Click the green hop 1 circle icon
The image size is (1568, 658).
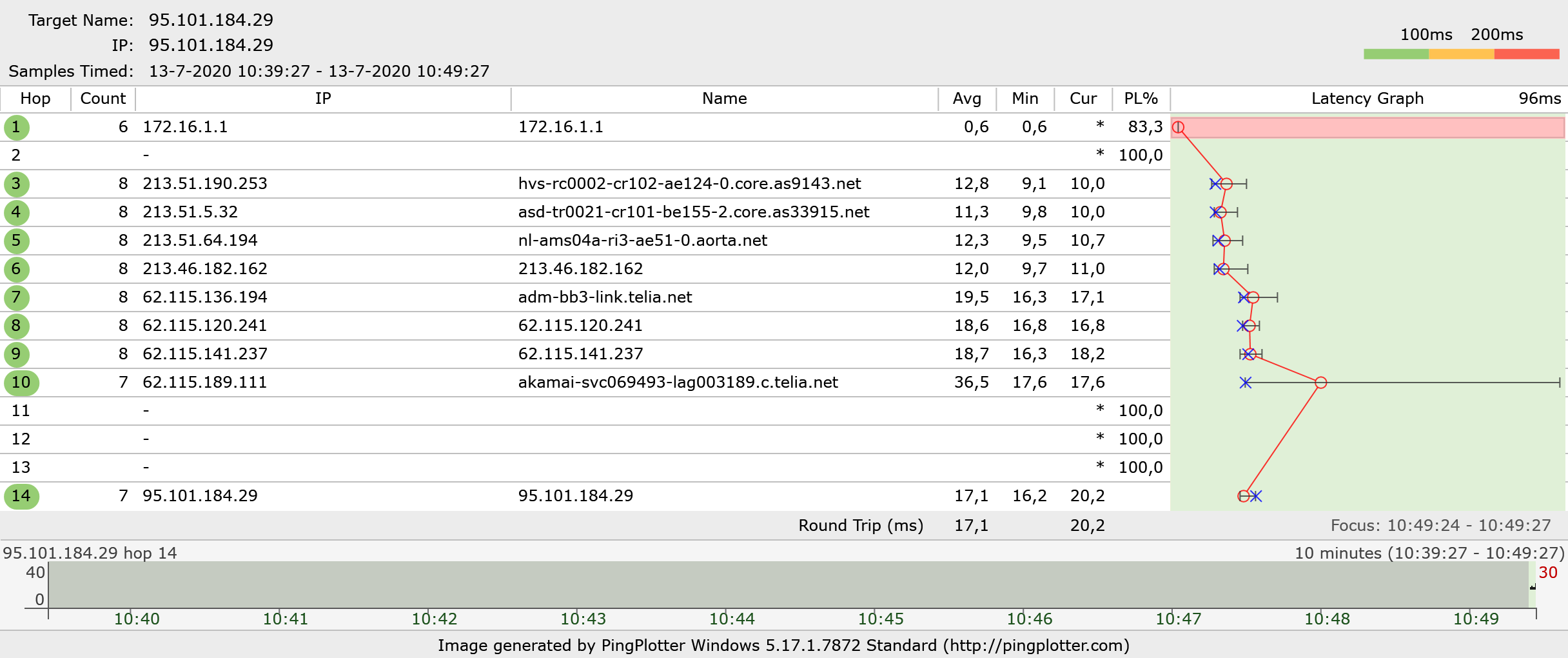pyautogui.click(x=16, y=127)
